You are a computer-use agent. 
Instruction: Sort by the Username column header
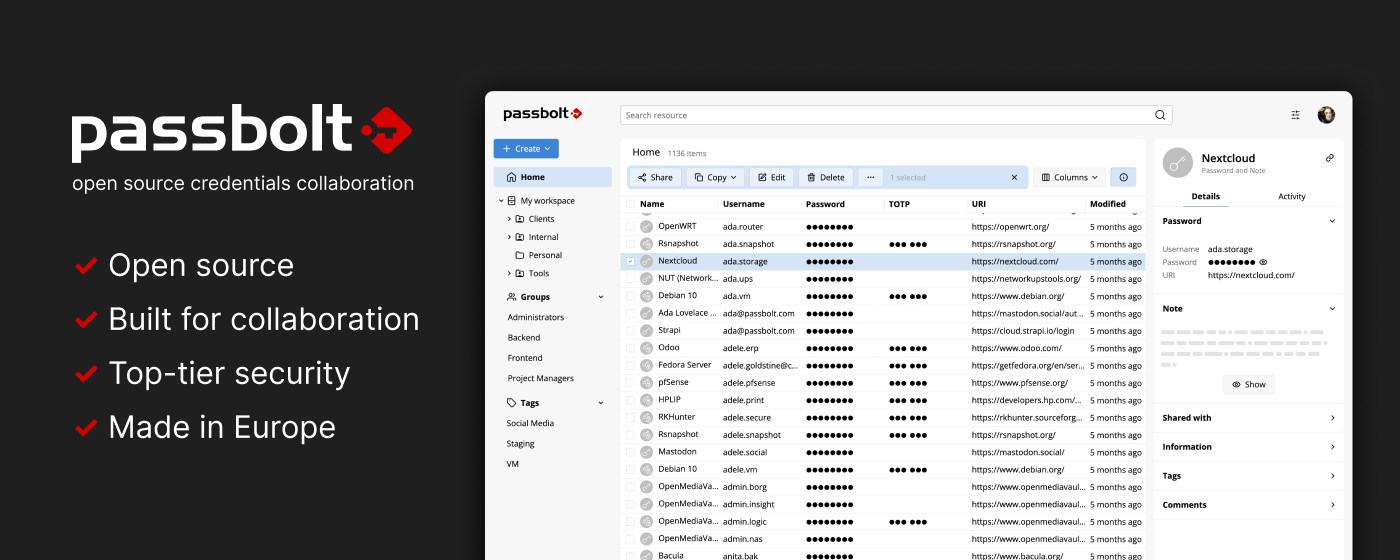[744, 204]
